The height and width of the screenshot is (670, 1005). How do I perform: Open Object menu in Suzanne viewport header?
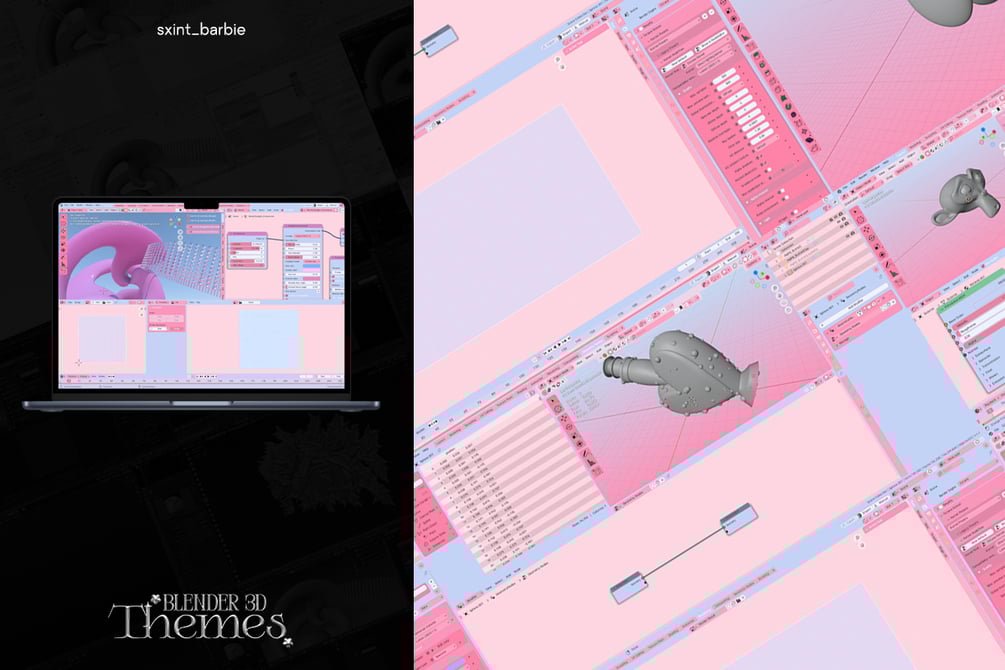pyautogui.click(x=911, y=155)
